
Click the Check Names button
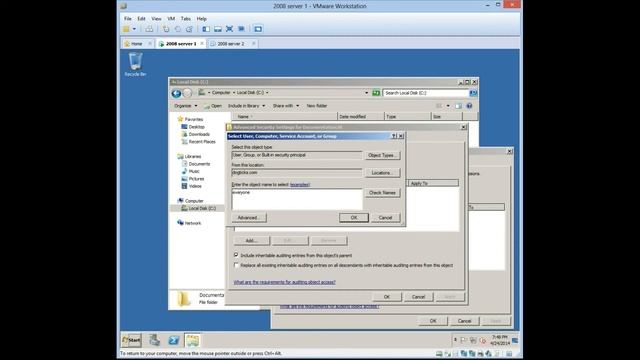click(382, 193)
